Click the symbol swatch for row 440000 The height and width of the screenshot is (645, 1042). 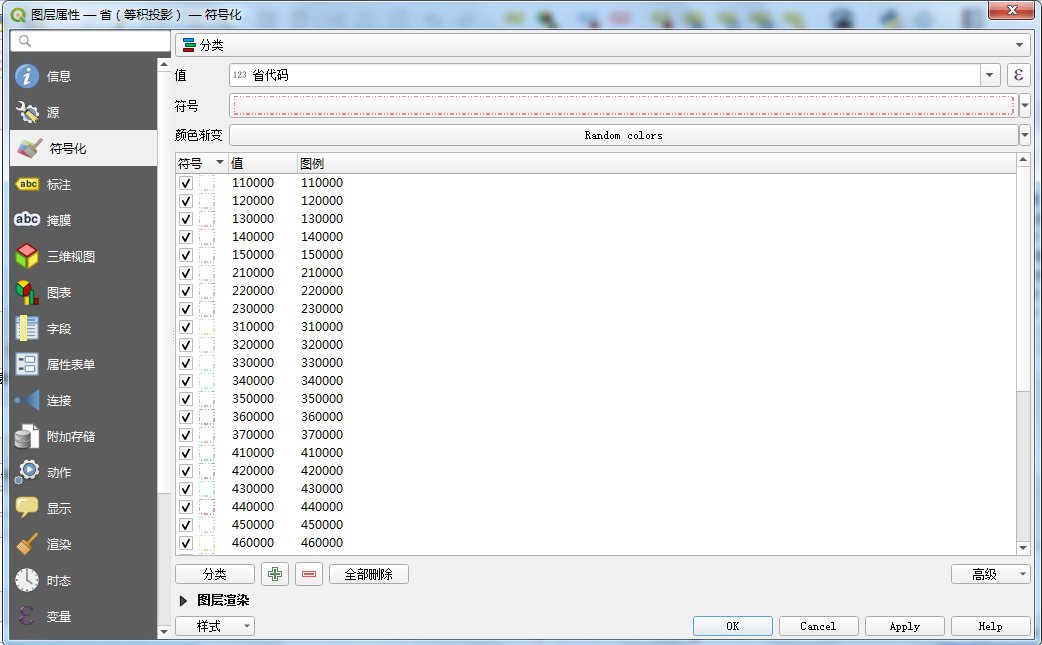tap(207, 507)
